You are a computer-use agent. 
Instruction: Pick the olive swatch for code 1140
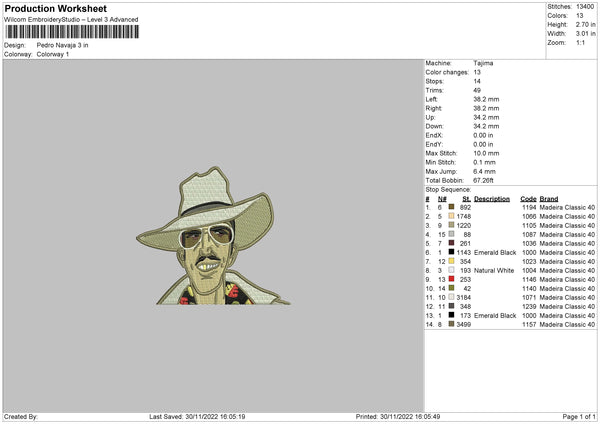point(452,288)
